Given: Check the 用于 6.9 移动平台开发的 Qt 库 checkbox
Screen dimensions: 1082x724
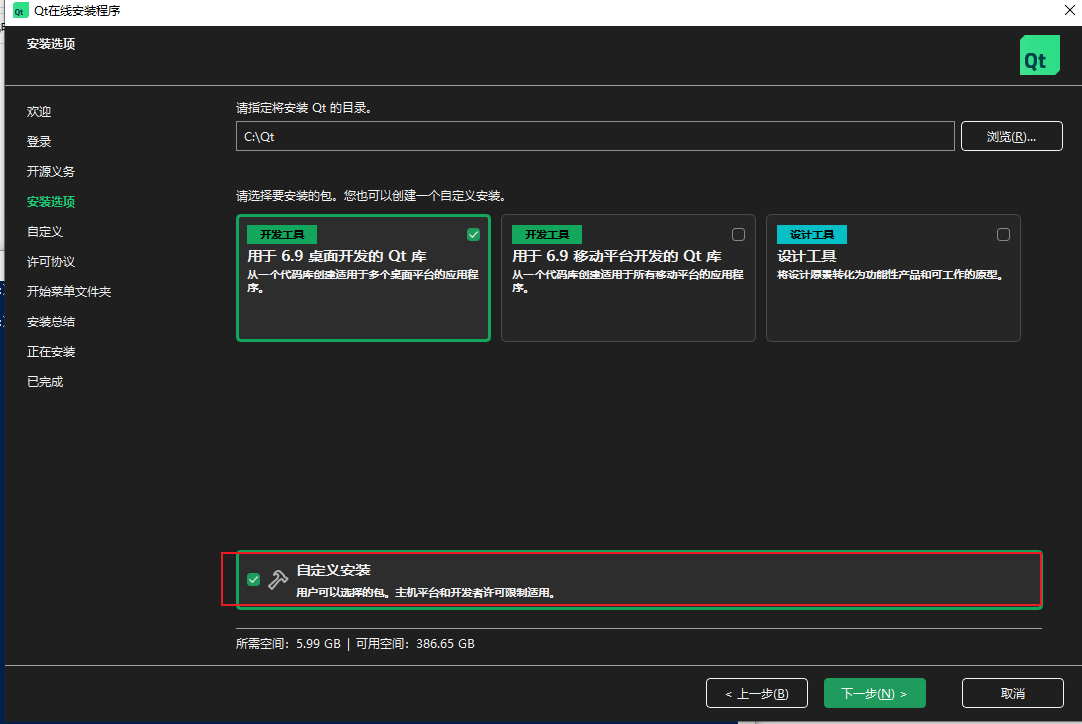Looking at the screenshot, I should click(x=738, y=235).
